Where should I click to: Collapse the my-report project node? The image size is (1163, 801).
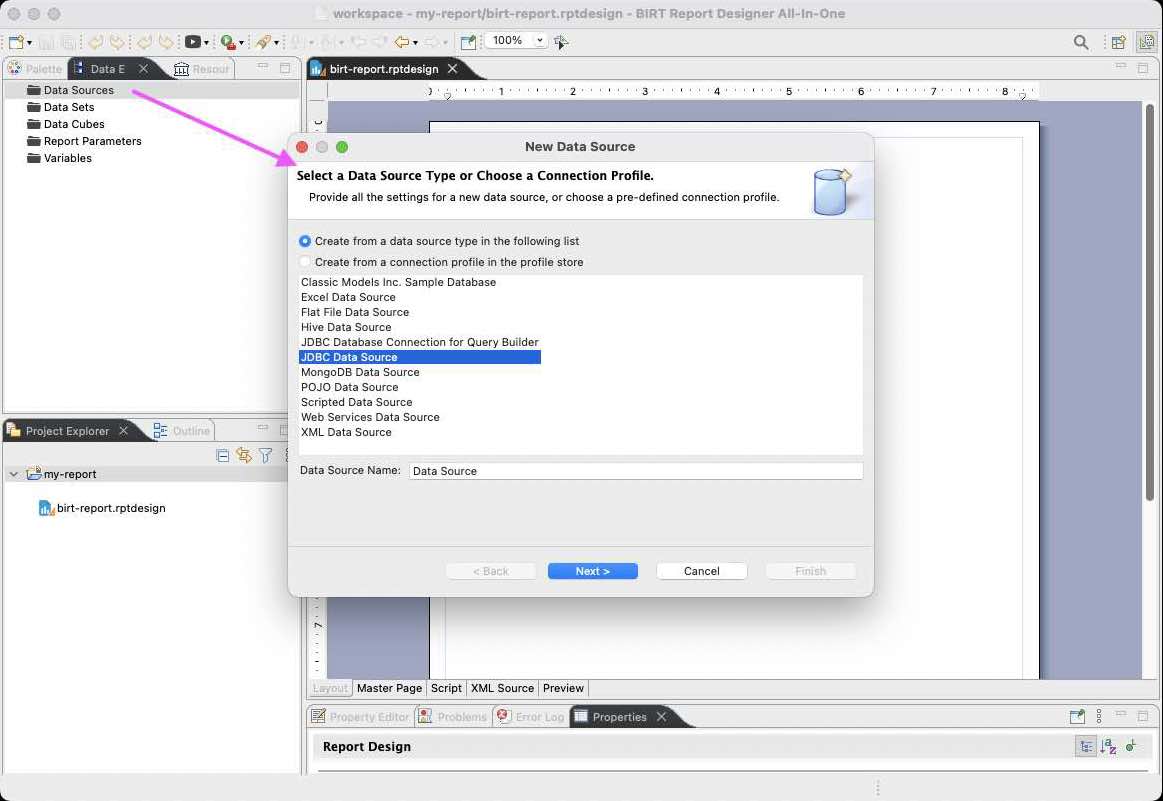pyautogui.click(x=13, y=474)
